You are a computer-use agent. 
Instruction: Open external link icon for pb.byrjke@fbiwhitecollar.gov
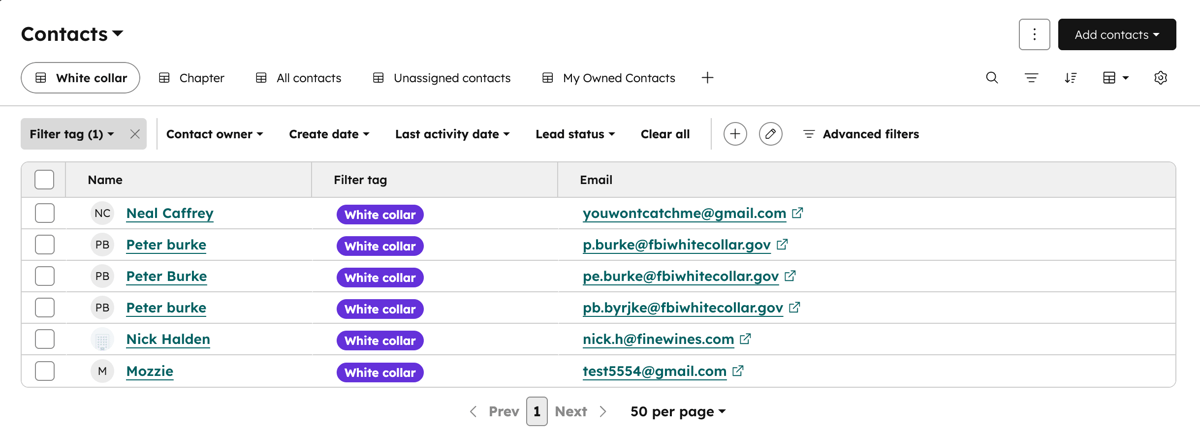coord(794,307)
